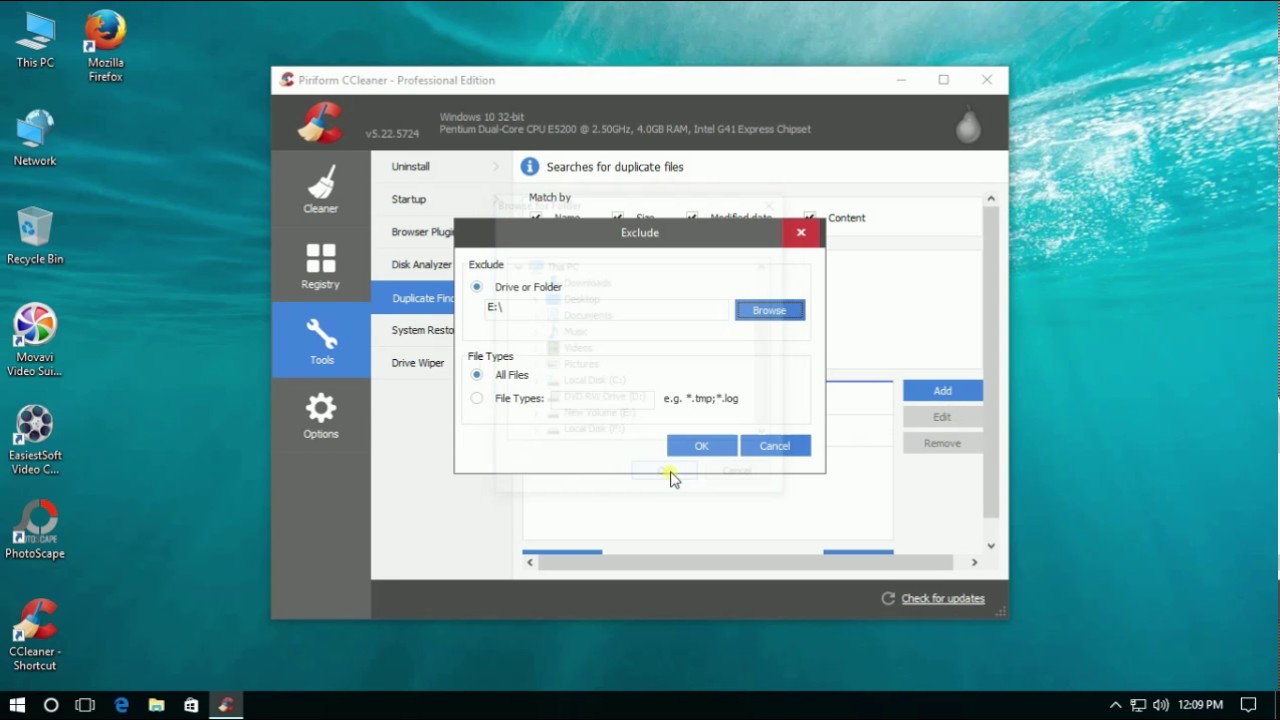Click the vertical scrollbar thumb
The image size is (1280, 720).
(x=991, y=363)
